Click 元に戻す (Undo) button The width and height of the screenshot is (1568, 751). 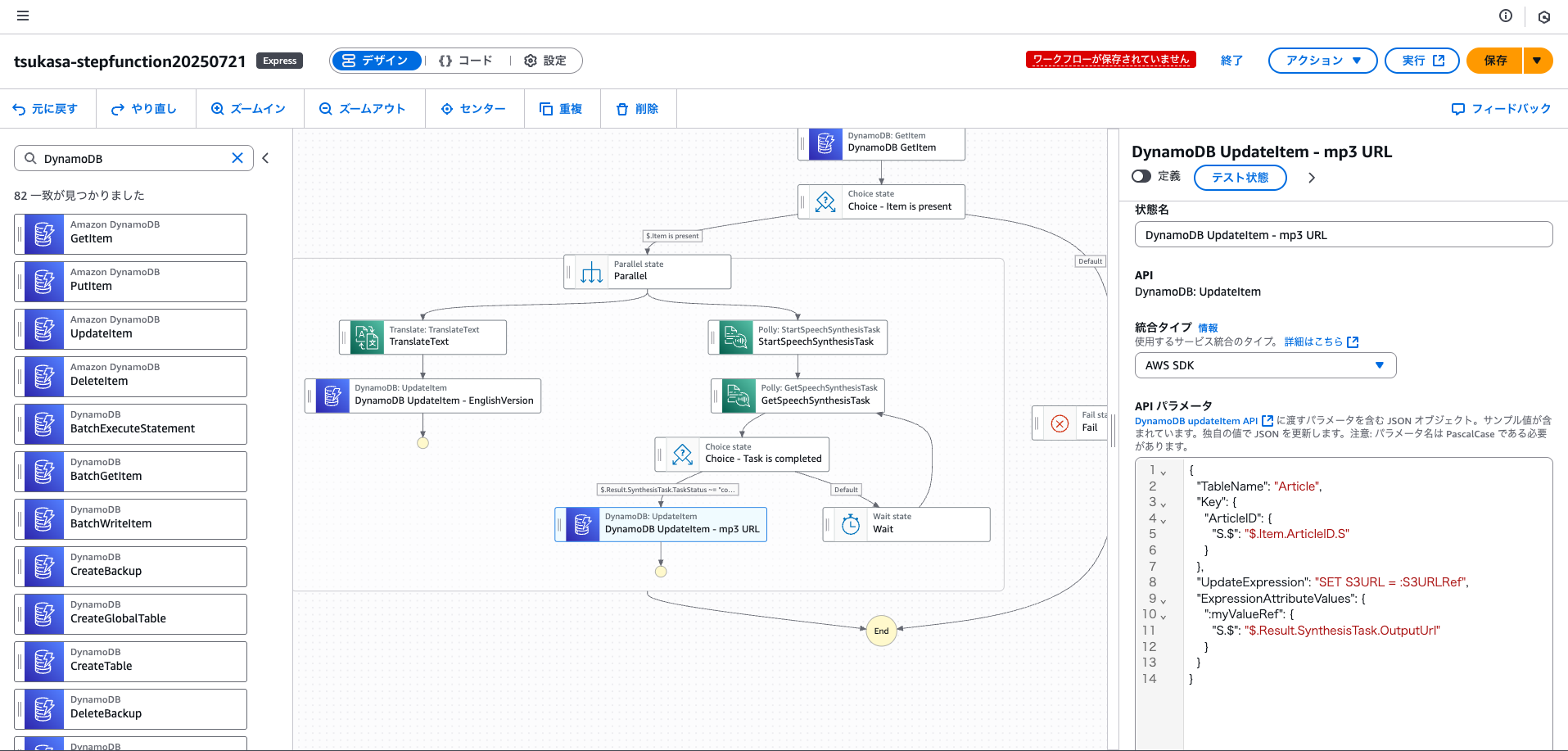click(x=46, y=109)
